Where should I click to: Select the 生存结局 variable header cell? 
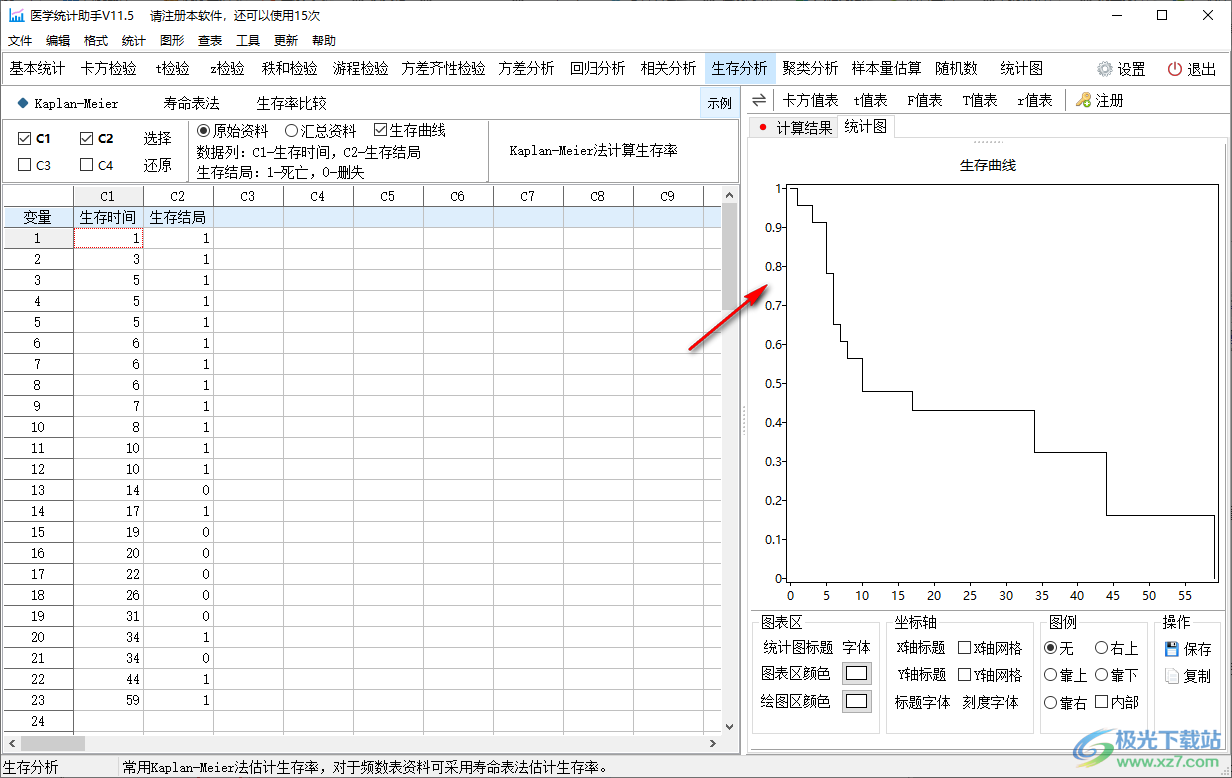click(178, 217)
